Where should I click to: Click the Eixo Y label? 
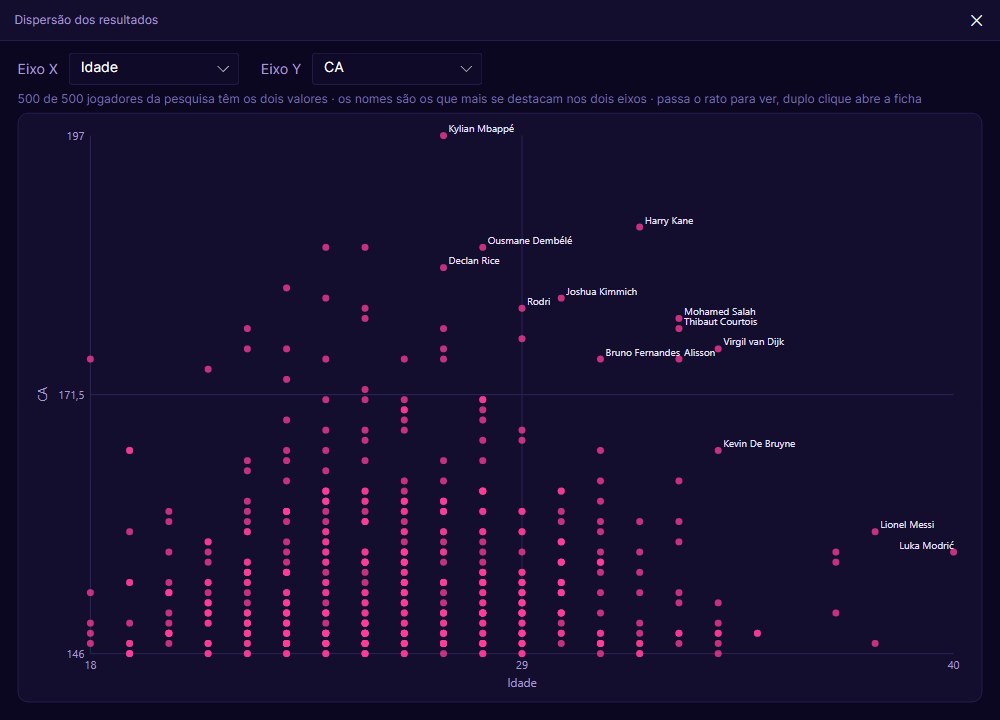click(281, 70)
